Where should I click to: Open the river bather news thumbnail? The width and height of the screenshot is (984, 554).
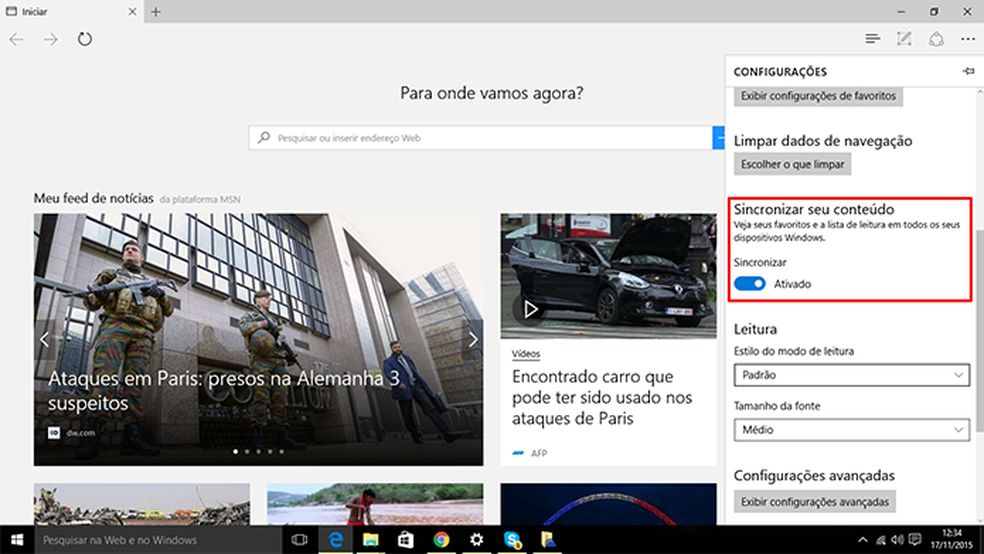click(x=375, y=504)
